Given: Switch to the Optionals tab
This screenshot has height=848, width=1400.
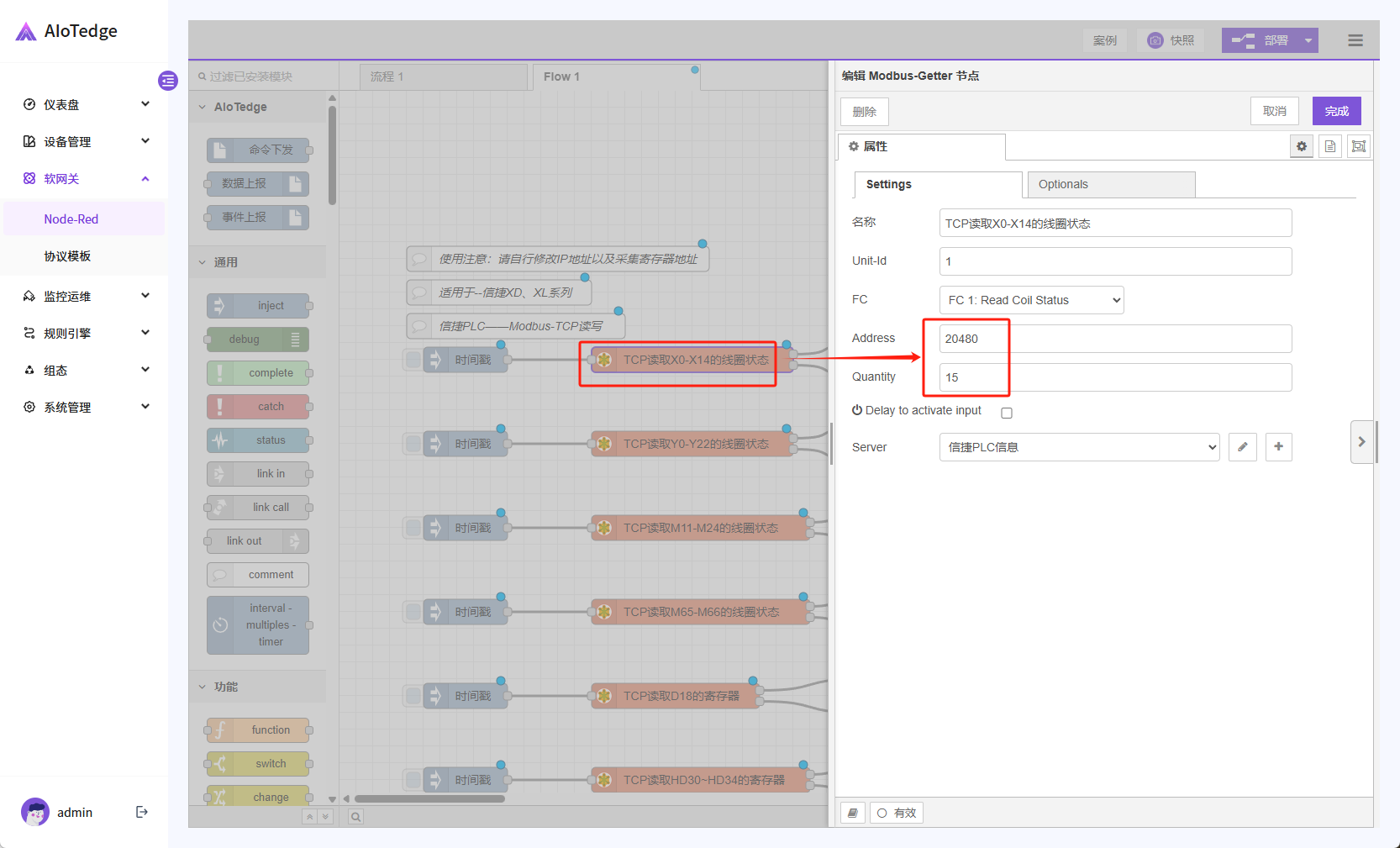Looking at the screenshot, I should 1110,184.
